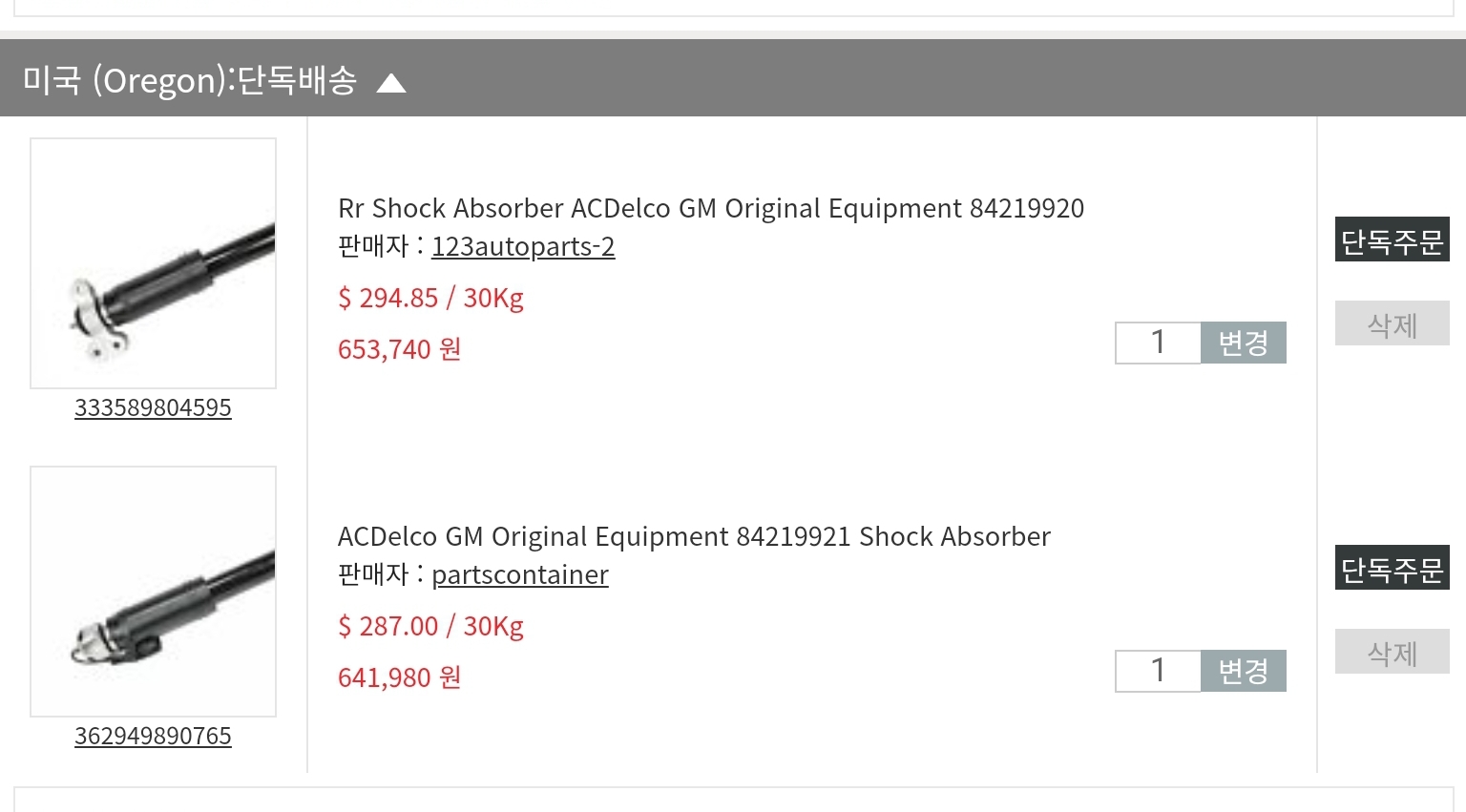Delete the 84219921 Shock Absorber with 삭제
This screenshot has height=812, width=1466.
click(1392, 652)
